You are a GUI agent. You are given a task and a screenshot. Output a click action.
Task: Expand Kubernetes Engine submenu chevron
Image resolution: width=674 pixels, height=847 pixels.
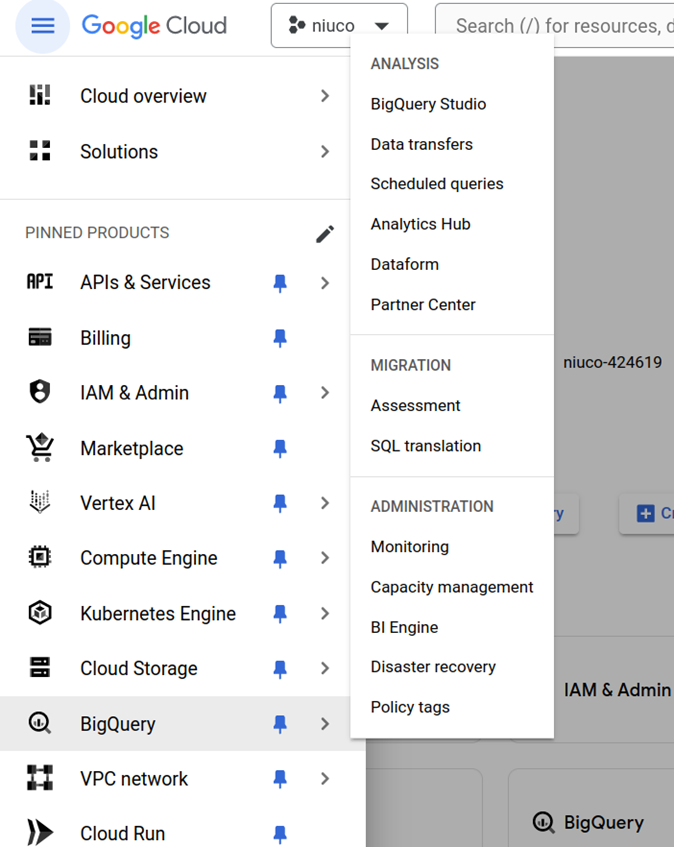pyautogui.click(x=325, y=614)
